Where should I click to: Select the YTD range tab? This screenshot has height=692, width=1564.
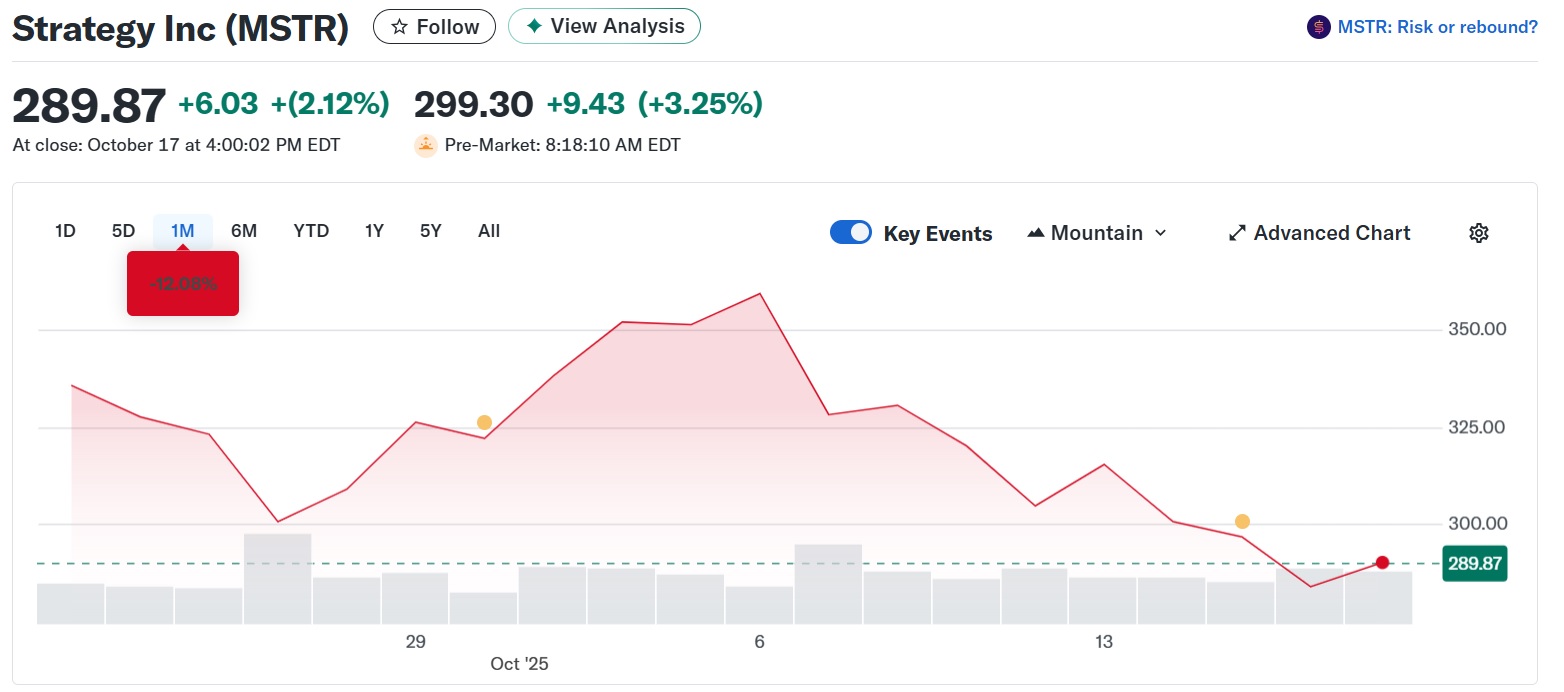311,231
